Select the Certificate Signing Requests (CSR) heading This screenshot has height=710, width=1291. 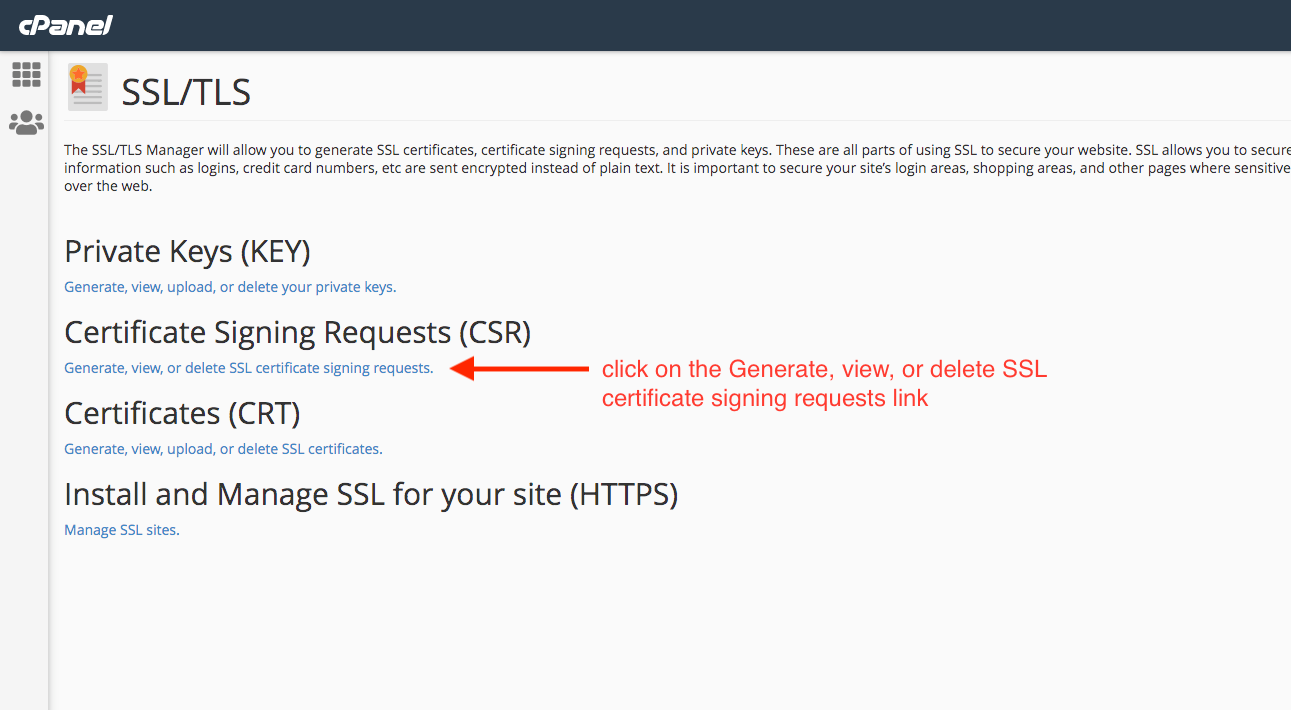click(x=297, y=332)
